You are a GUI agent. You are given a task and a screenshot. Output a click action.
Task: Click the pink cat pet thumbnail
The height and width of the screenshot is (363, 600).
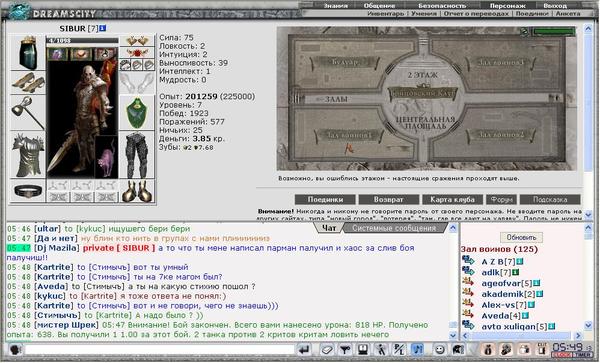[x=106, y=157]
